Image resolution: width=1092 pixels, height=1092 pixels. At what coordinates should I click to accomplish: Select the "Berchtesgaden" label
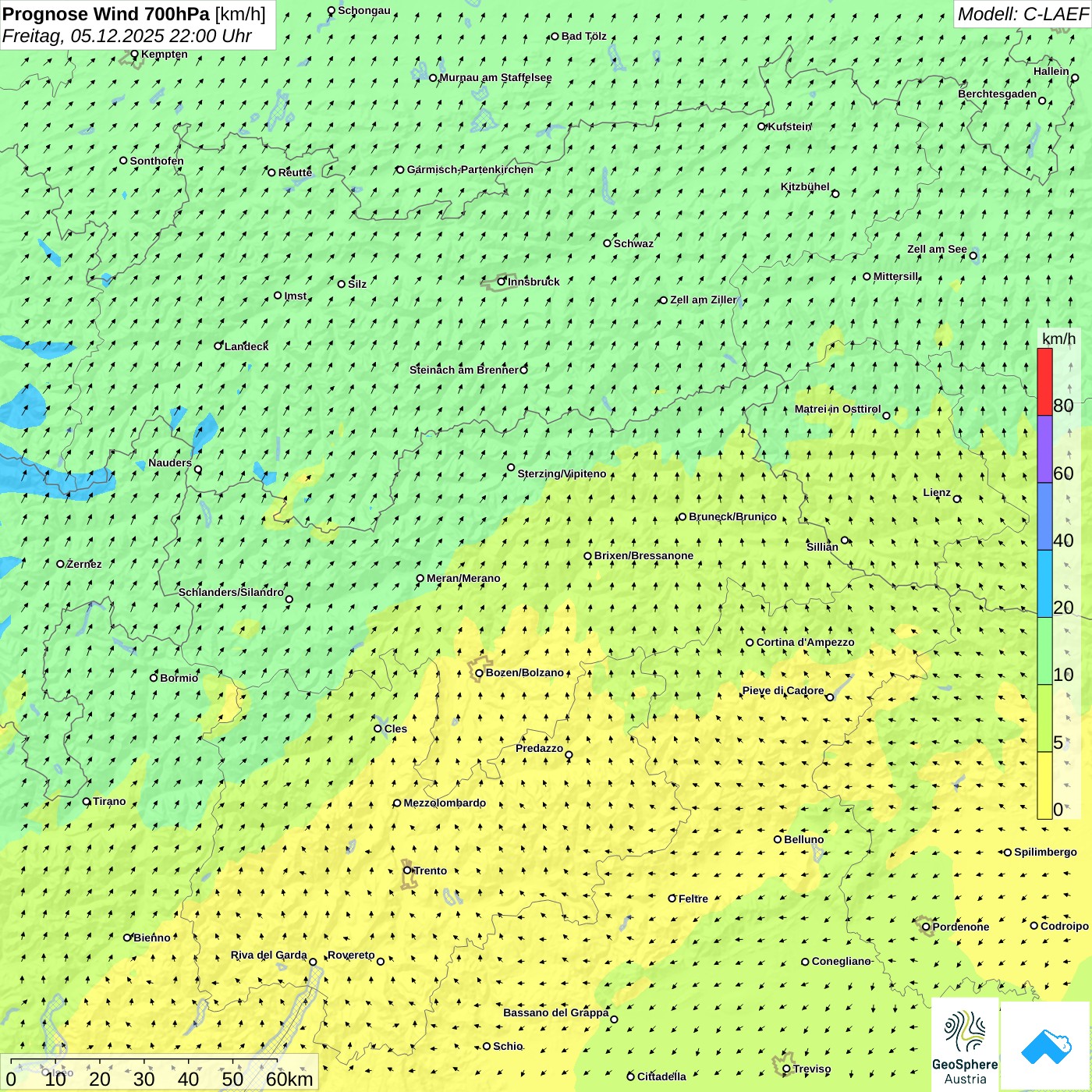998,94
